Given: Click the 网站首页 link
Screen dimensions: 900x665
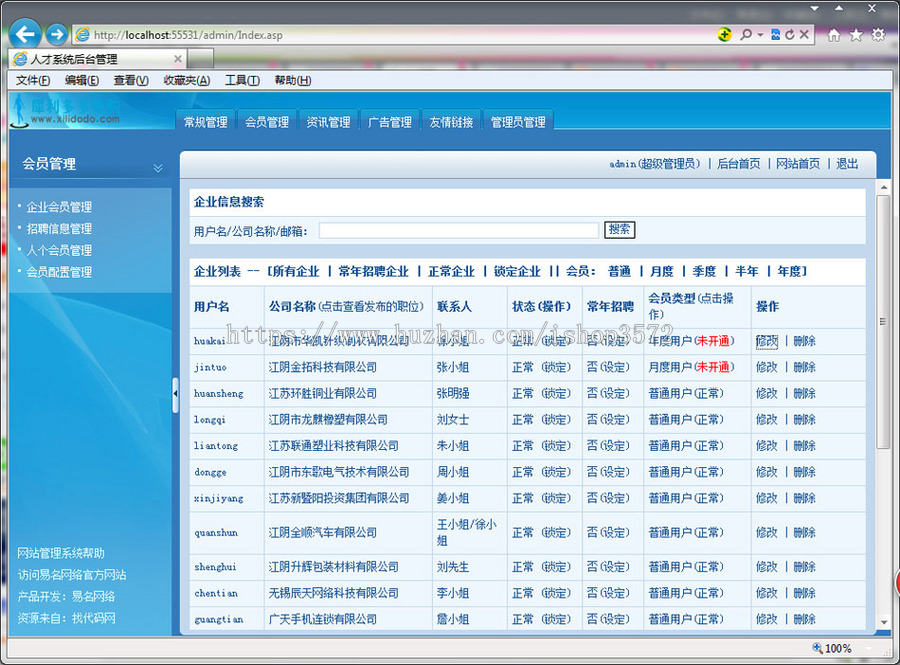Looking at the screenshot, I should (798, 164).
